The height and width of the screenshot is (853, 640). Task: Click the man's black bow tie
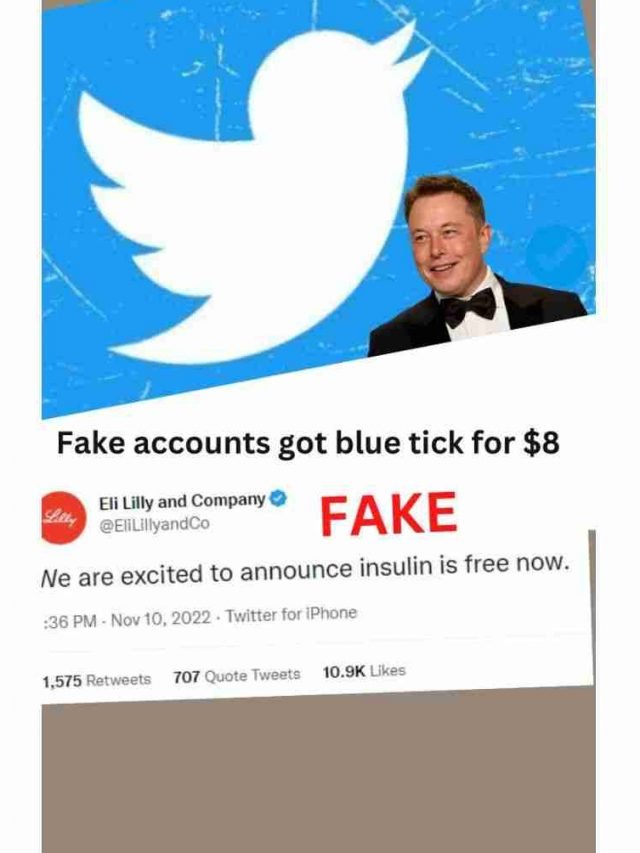[468, 306]
